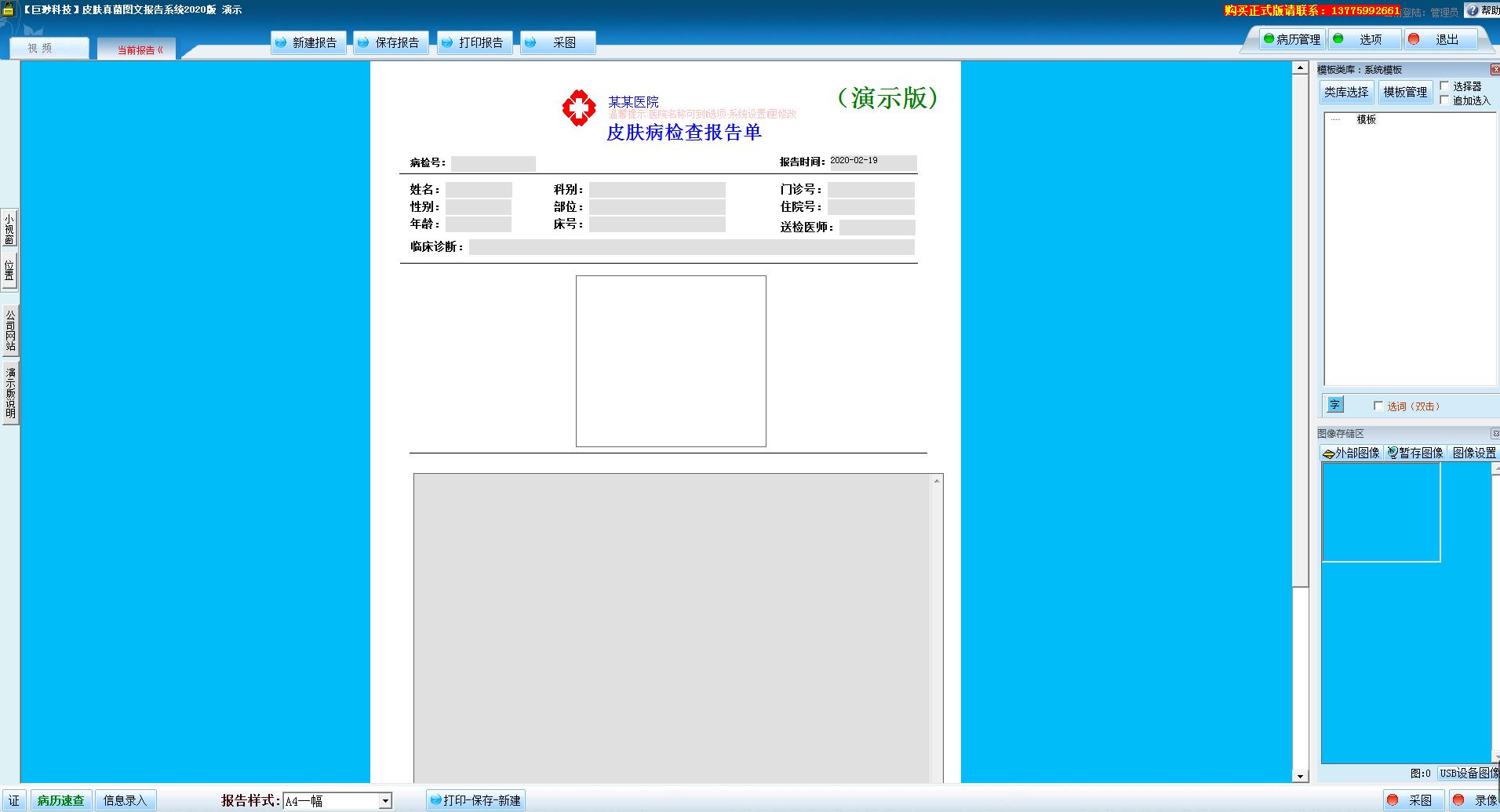Click the 图:0 image count label

coord(1420,773)
